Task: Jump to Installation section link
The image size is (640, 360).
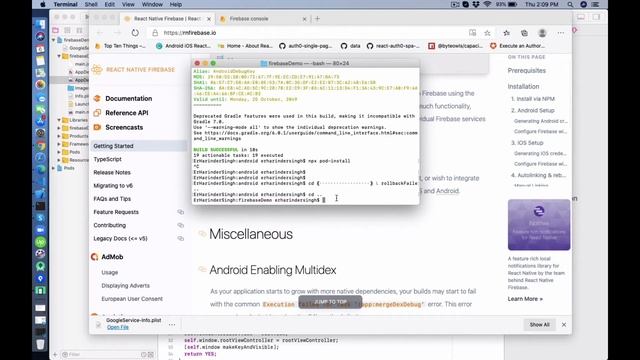Action: 523,87
